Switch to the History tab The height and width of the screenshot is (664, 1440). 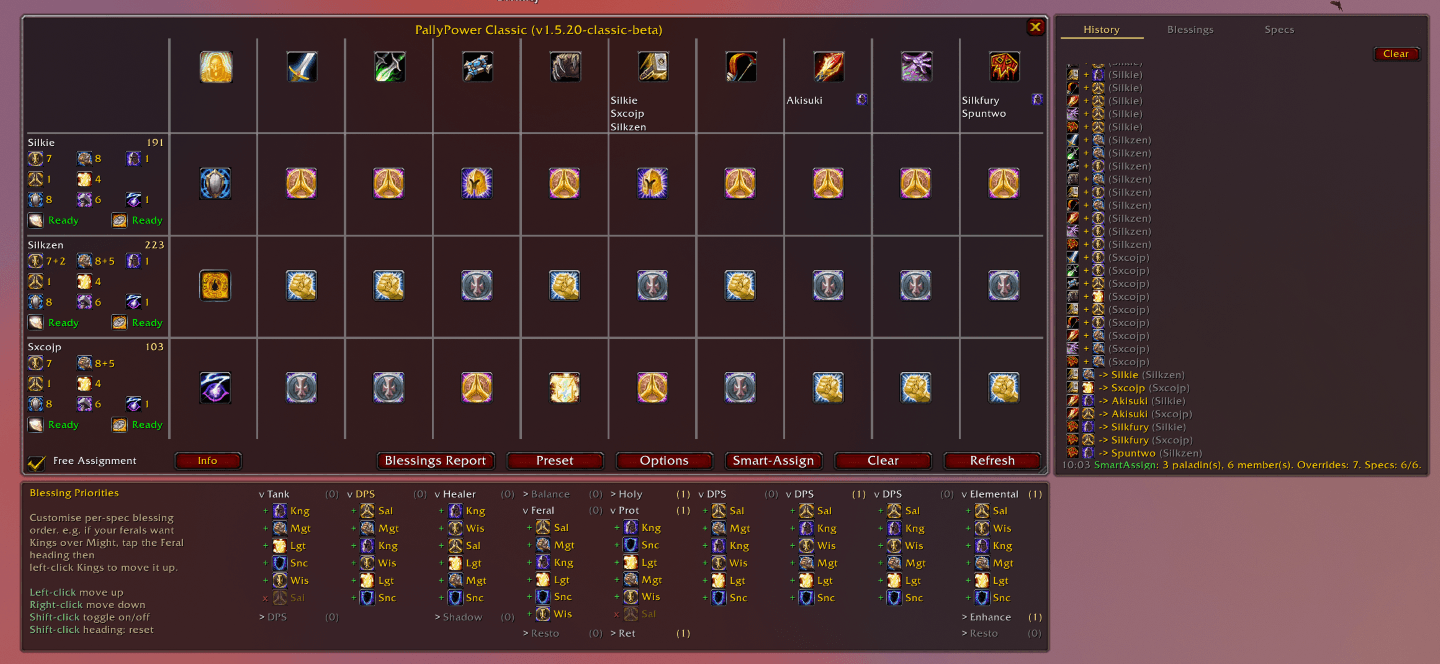1102,30
